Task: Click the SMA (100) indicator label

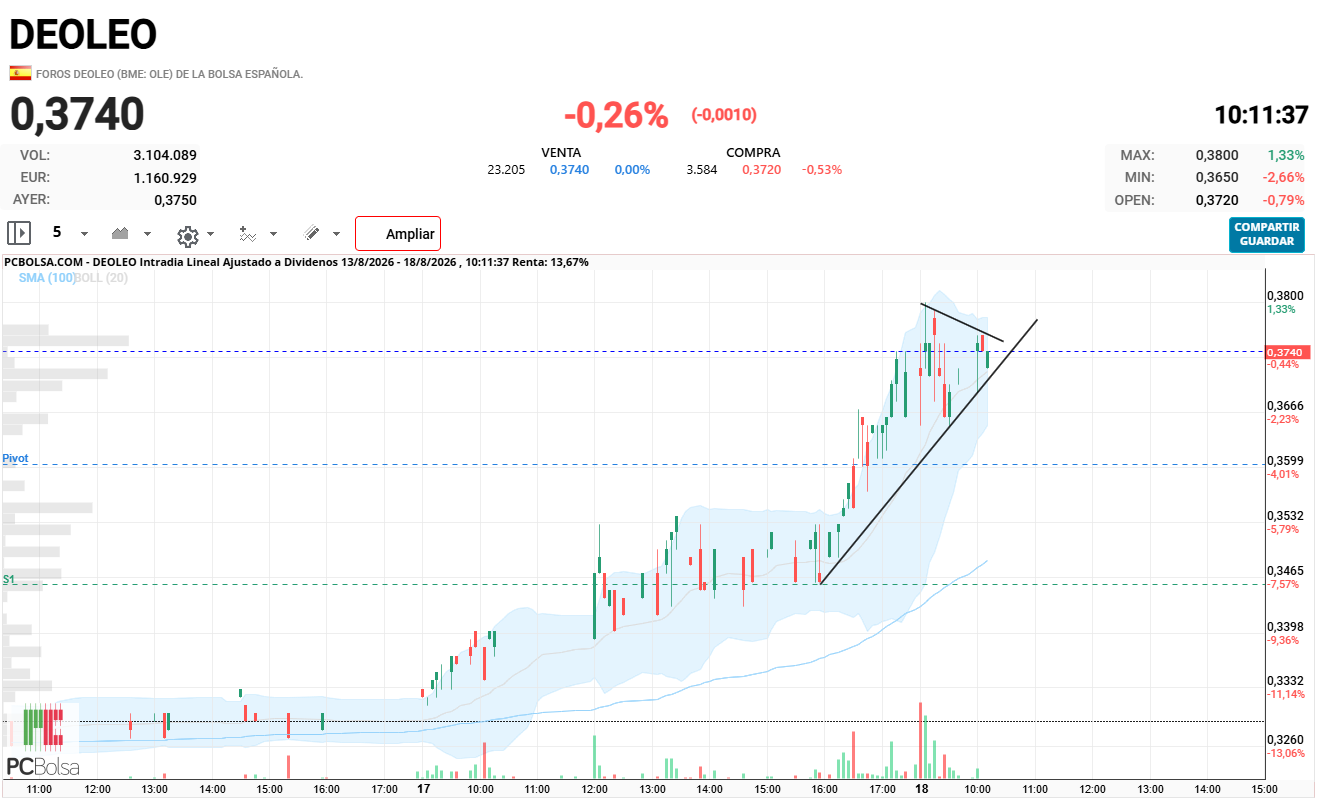Action: point(47,278)
